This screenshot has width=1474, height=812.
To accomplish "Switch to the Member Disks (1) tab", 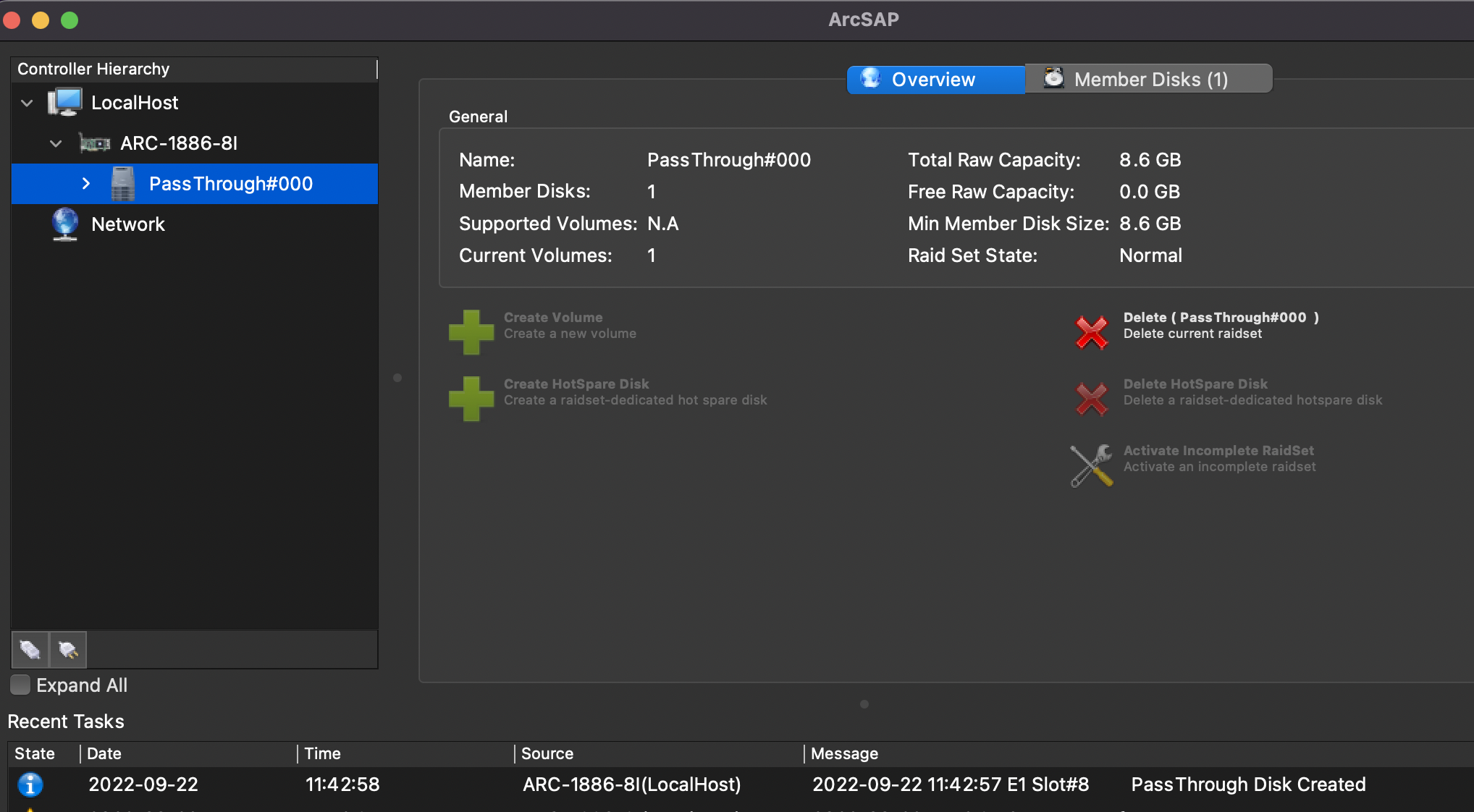I will (1149, 79).
